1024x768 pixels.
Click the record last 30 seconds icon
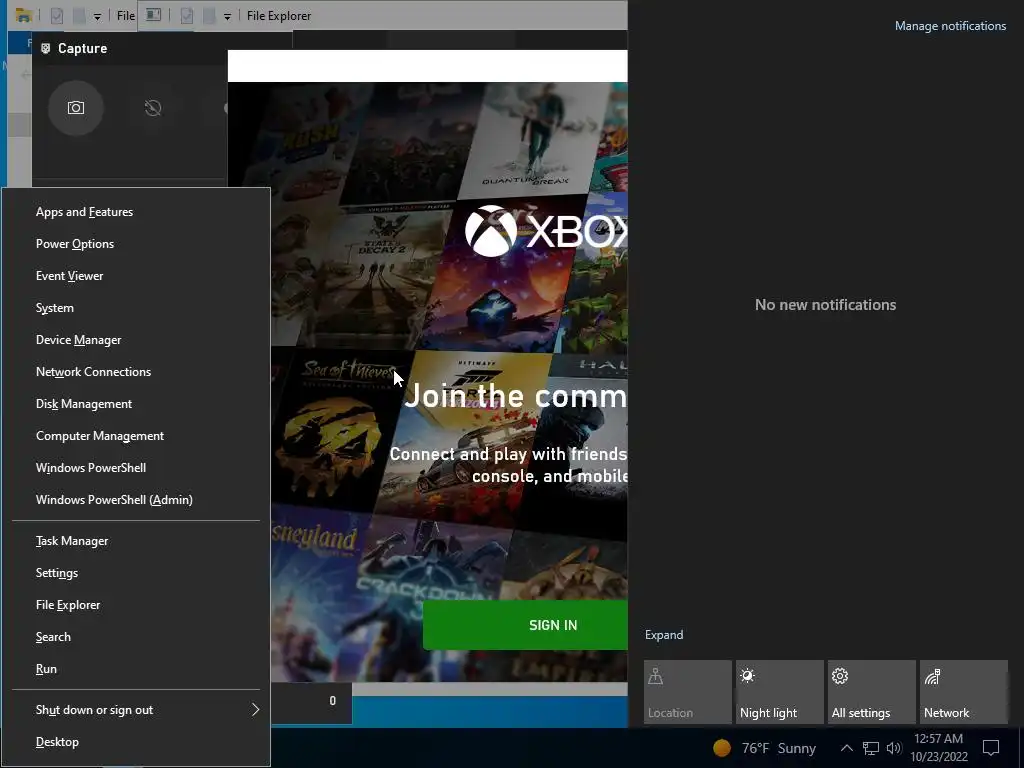pos(153,108)
